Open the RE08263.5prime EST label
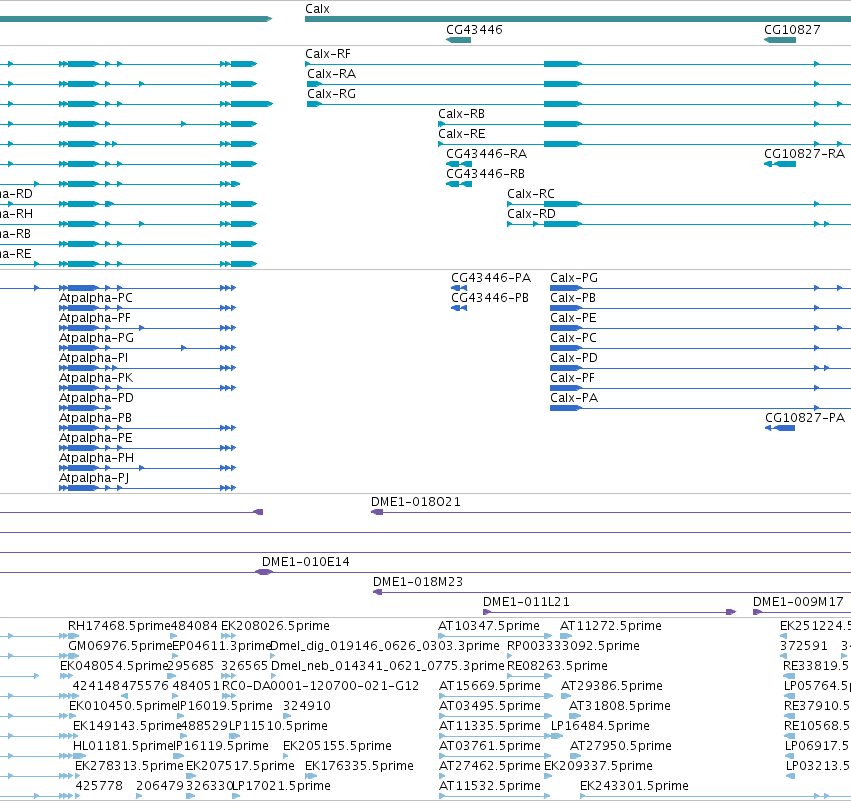Screen dimensions: 851x801 557,666
